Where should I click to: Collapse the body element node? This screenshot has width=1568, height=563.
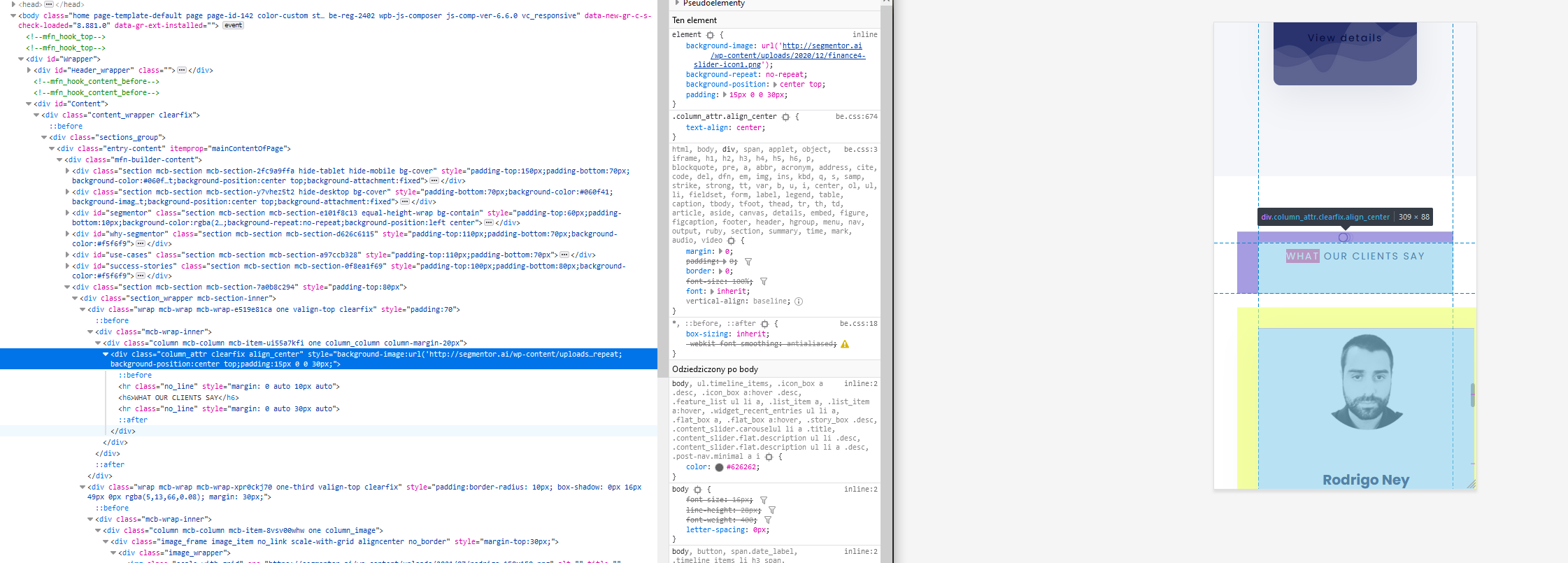point(13,15)
